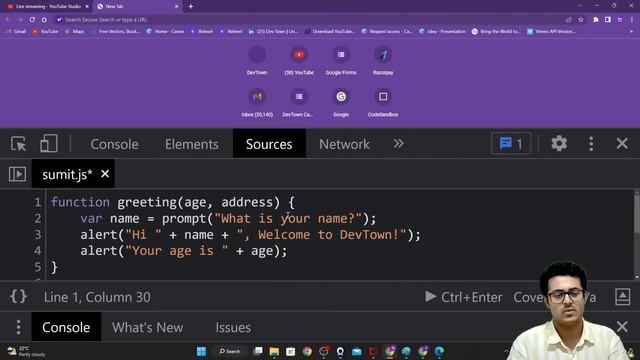Open the Google shortcut tile
The width and height of the screenshot is (640, 360).
pos(341,102)
